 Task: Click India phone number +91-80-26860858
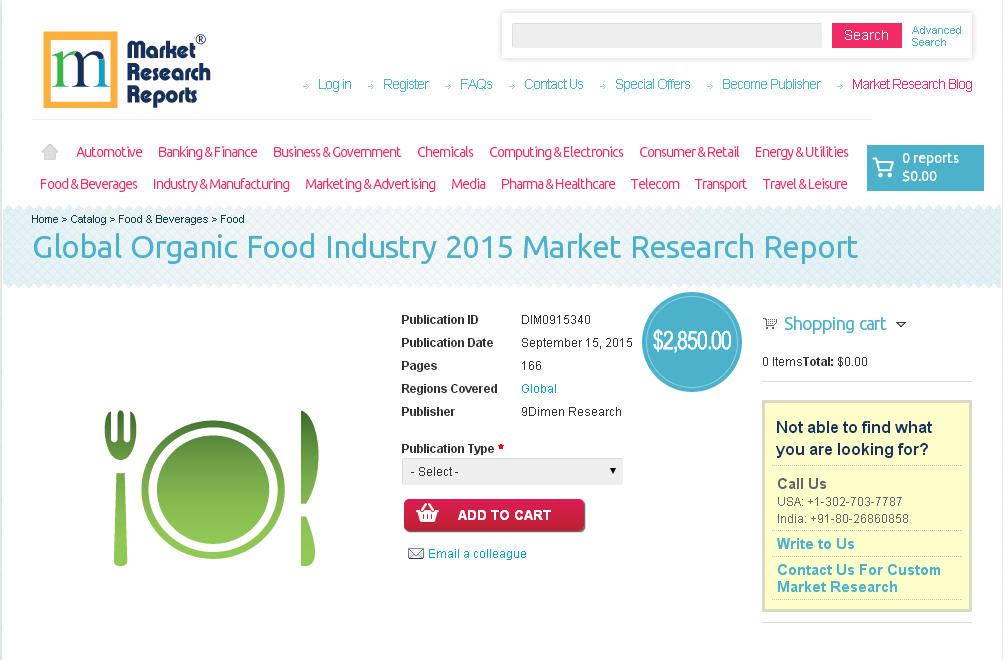(x=859, y=519)
